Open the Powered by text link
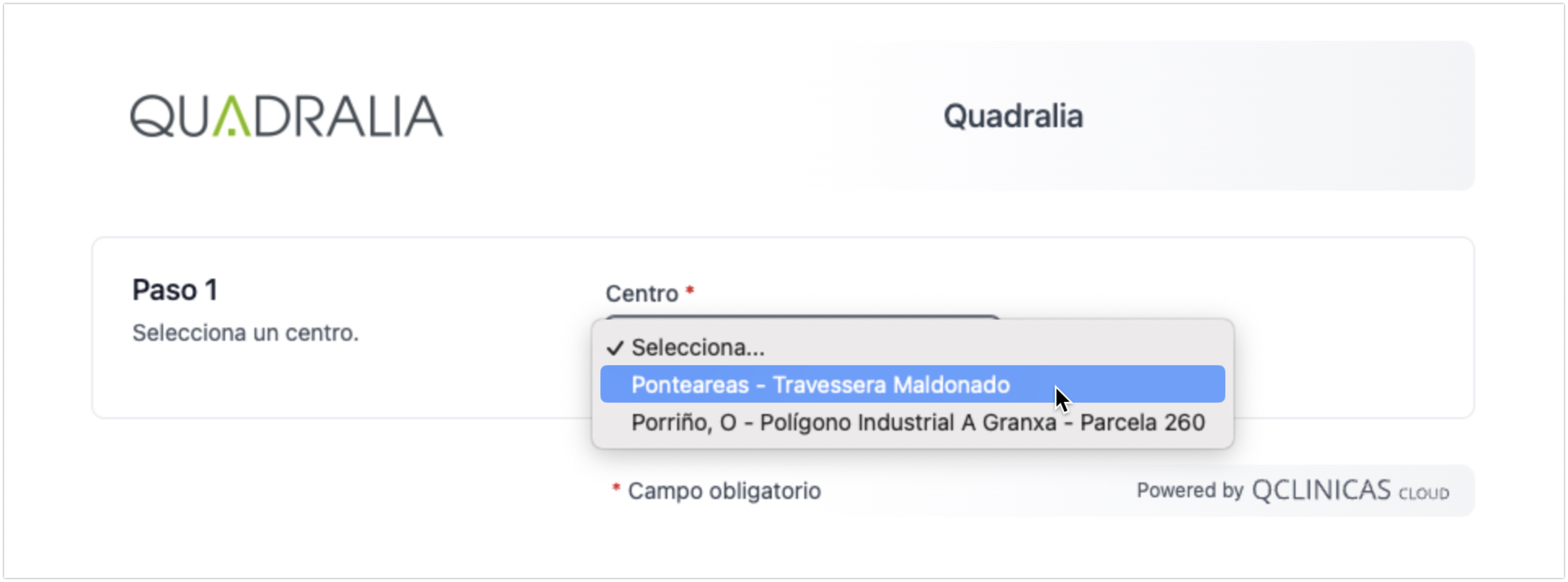The width and height of the screenshot is (1568, 582). click(1189, 490)
